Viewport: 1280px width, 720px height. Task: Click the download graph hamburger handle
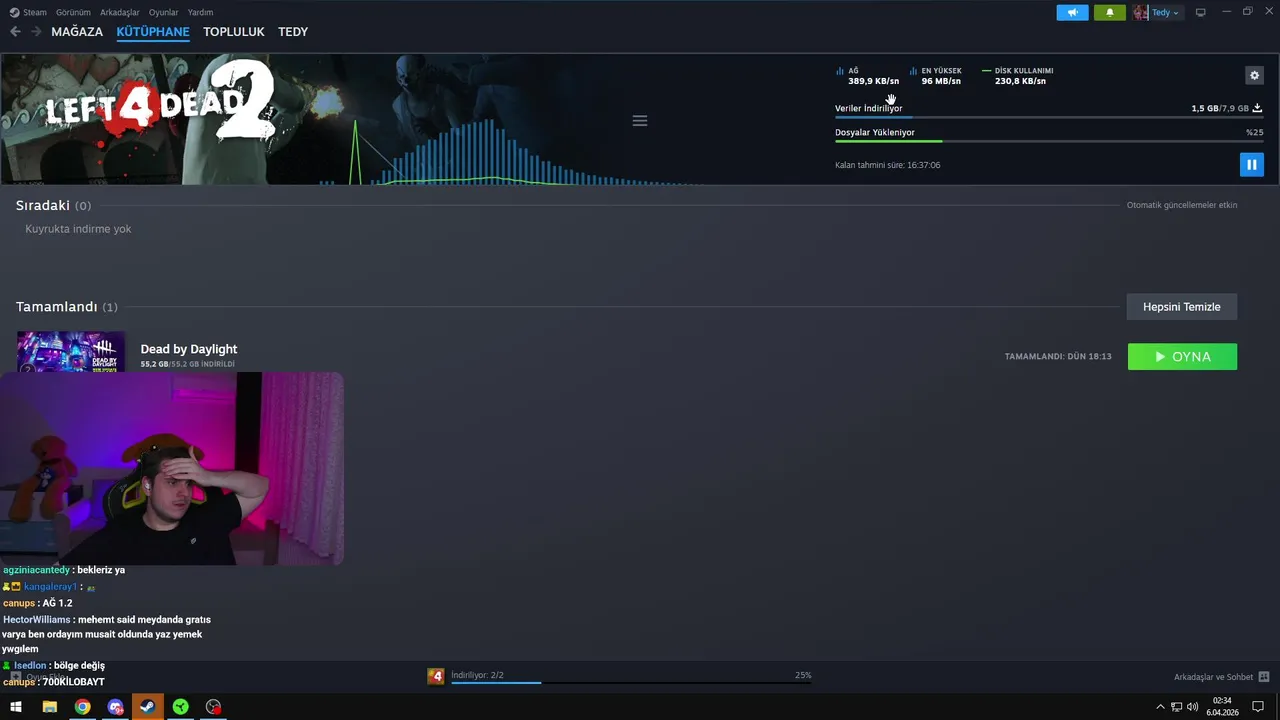640,120
